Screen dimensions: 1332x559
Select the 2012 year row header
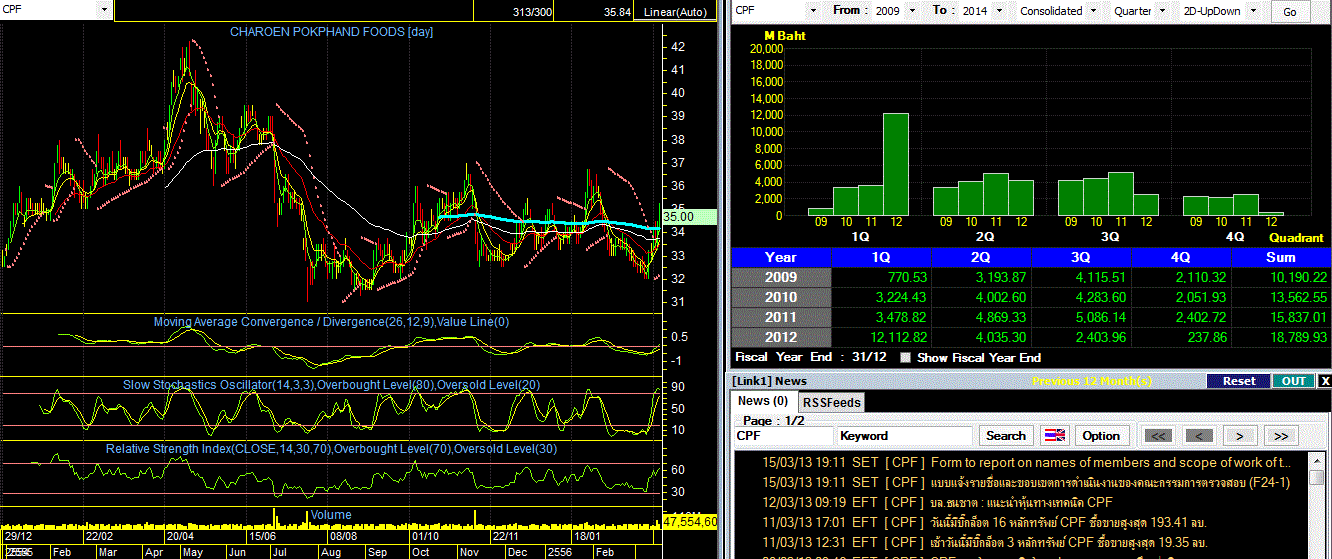coord(781,337)
